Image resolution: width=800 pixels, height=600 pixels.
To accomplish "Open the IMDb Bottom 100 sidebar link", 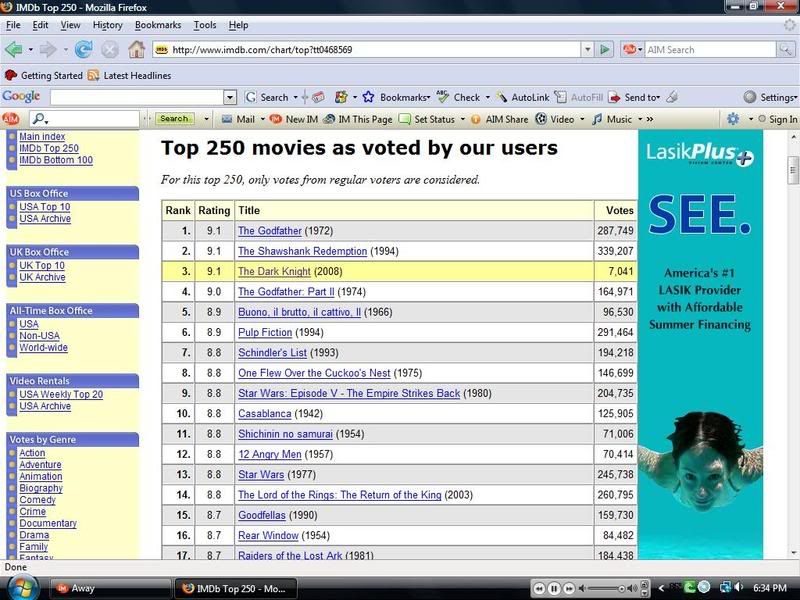I will 56,160.
